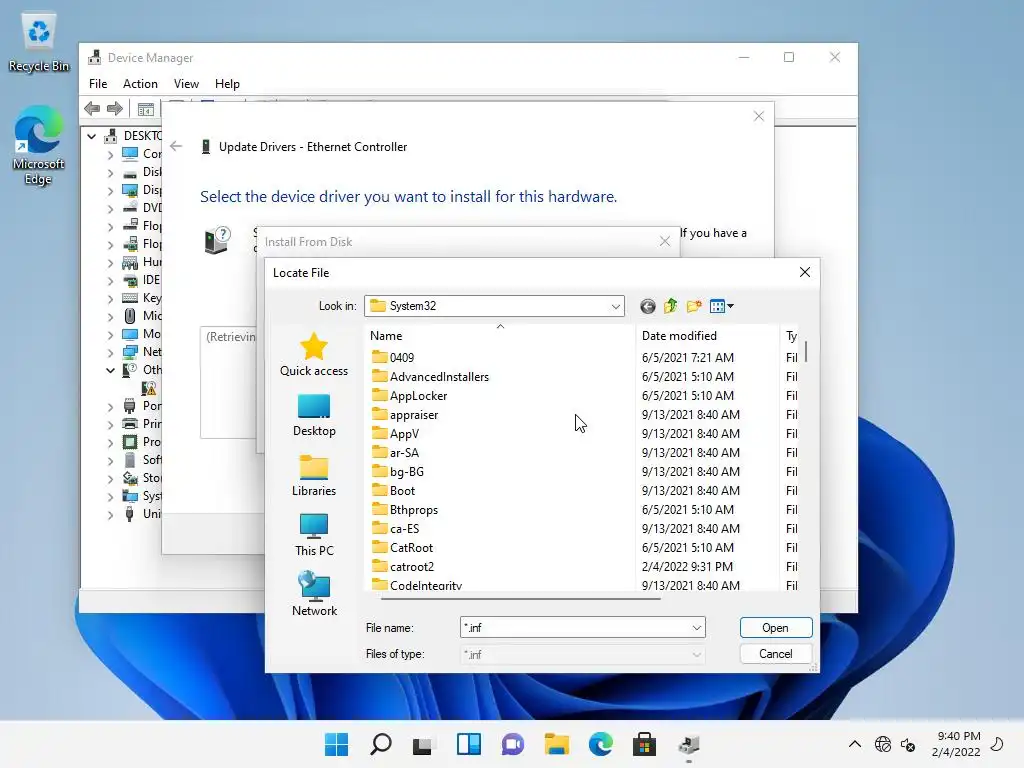Open Microsoft Store from taskbar
The height and width of the screenshot is (768, 1024).
click(x=644, y=744)
